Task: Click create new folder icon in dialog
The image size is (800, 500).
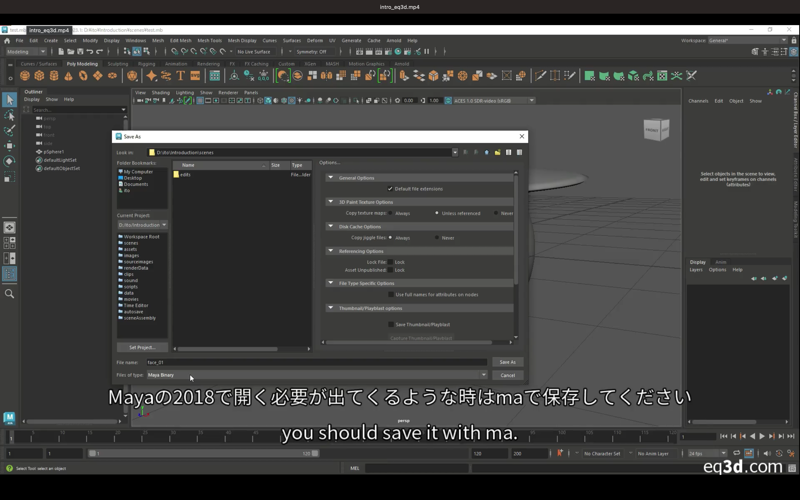Action: [498, 152]
